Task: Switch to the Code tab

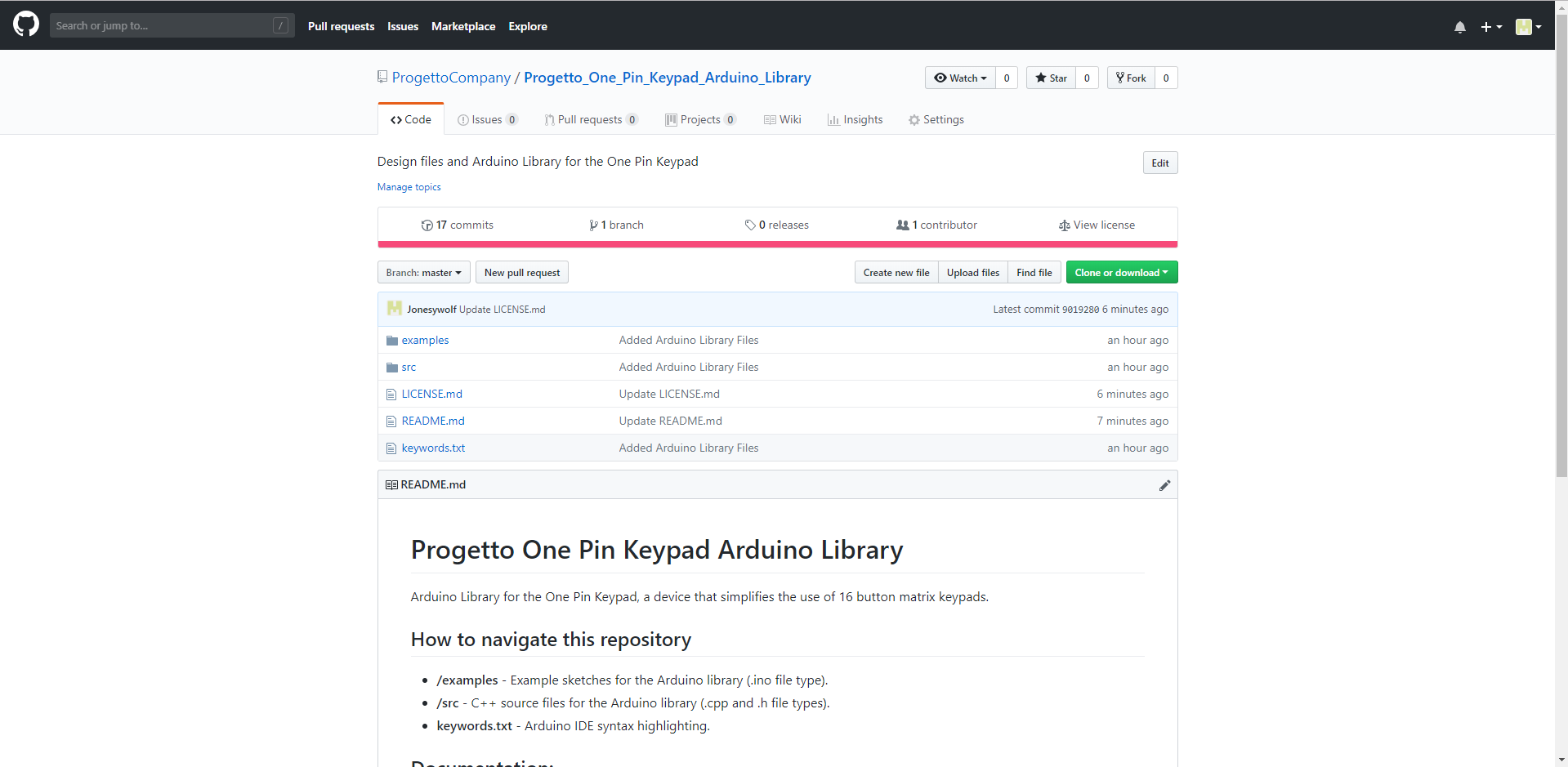Action: 411,119
